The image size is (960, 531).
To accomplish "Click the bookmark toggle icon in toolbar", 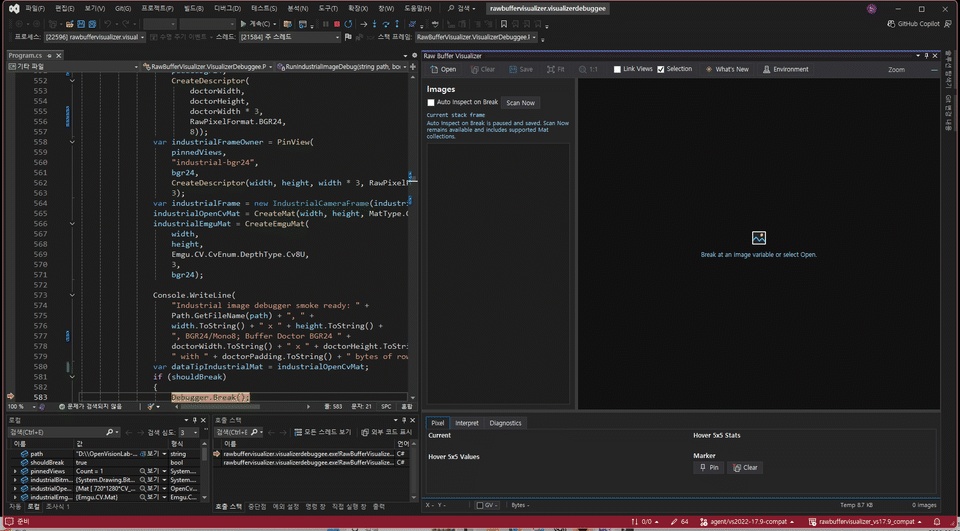I will [504, 24].
